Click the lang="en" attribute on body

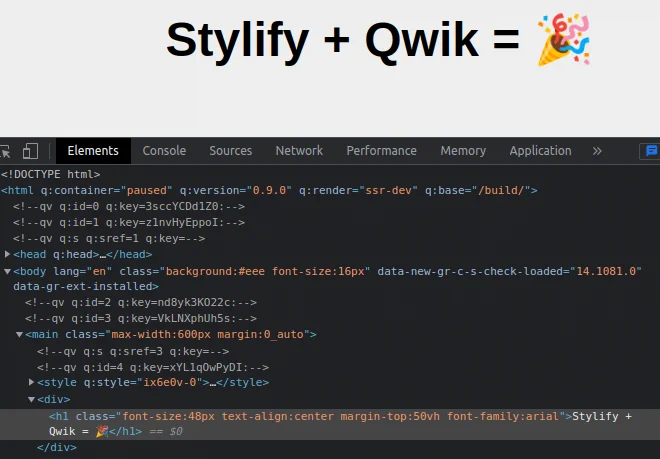82,271
